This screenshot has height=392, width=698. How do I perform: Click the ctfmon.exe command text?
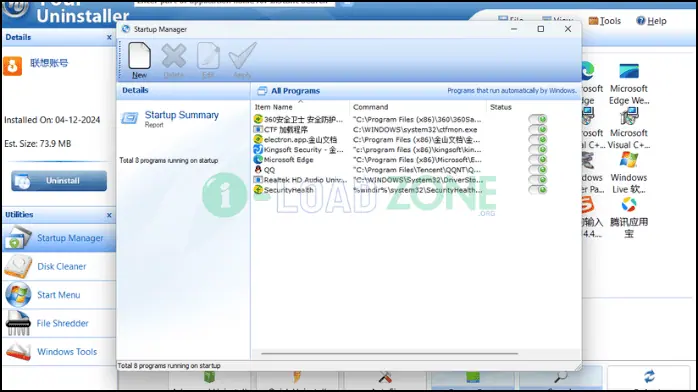[415, 129]
